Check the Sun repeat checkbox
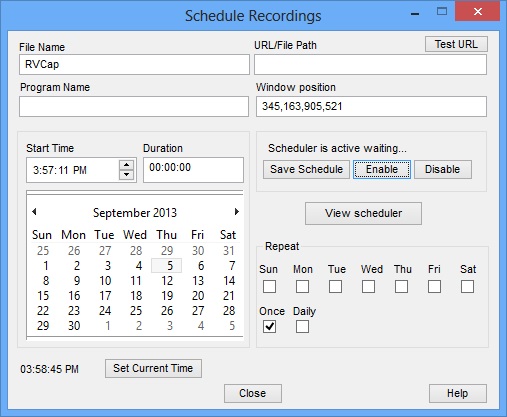Viewport: 507px width, 417px height. [269, 286]
